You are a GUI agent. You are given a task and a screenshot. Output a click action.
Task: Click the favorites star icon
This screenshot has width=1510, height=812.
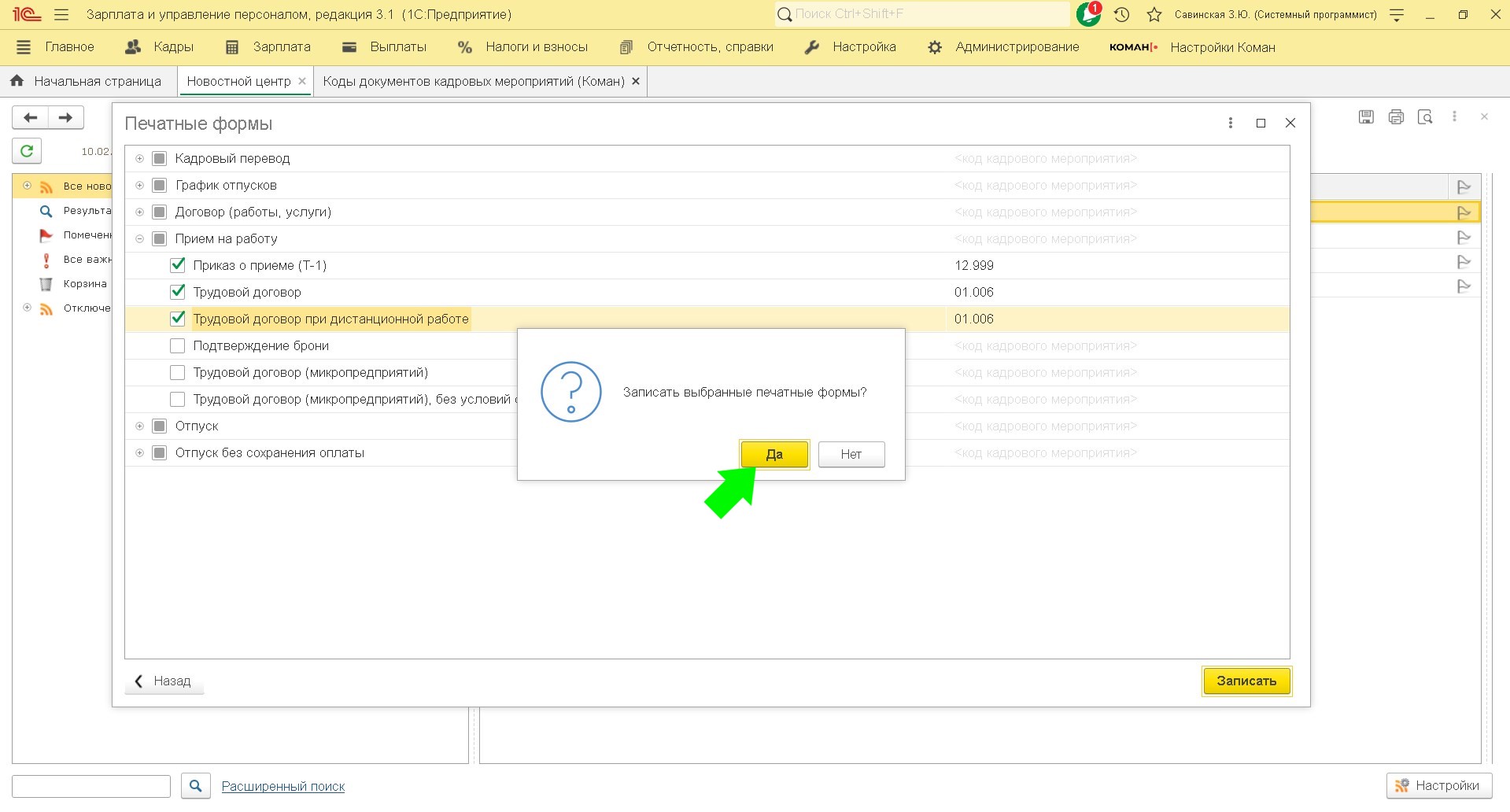1154,14
